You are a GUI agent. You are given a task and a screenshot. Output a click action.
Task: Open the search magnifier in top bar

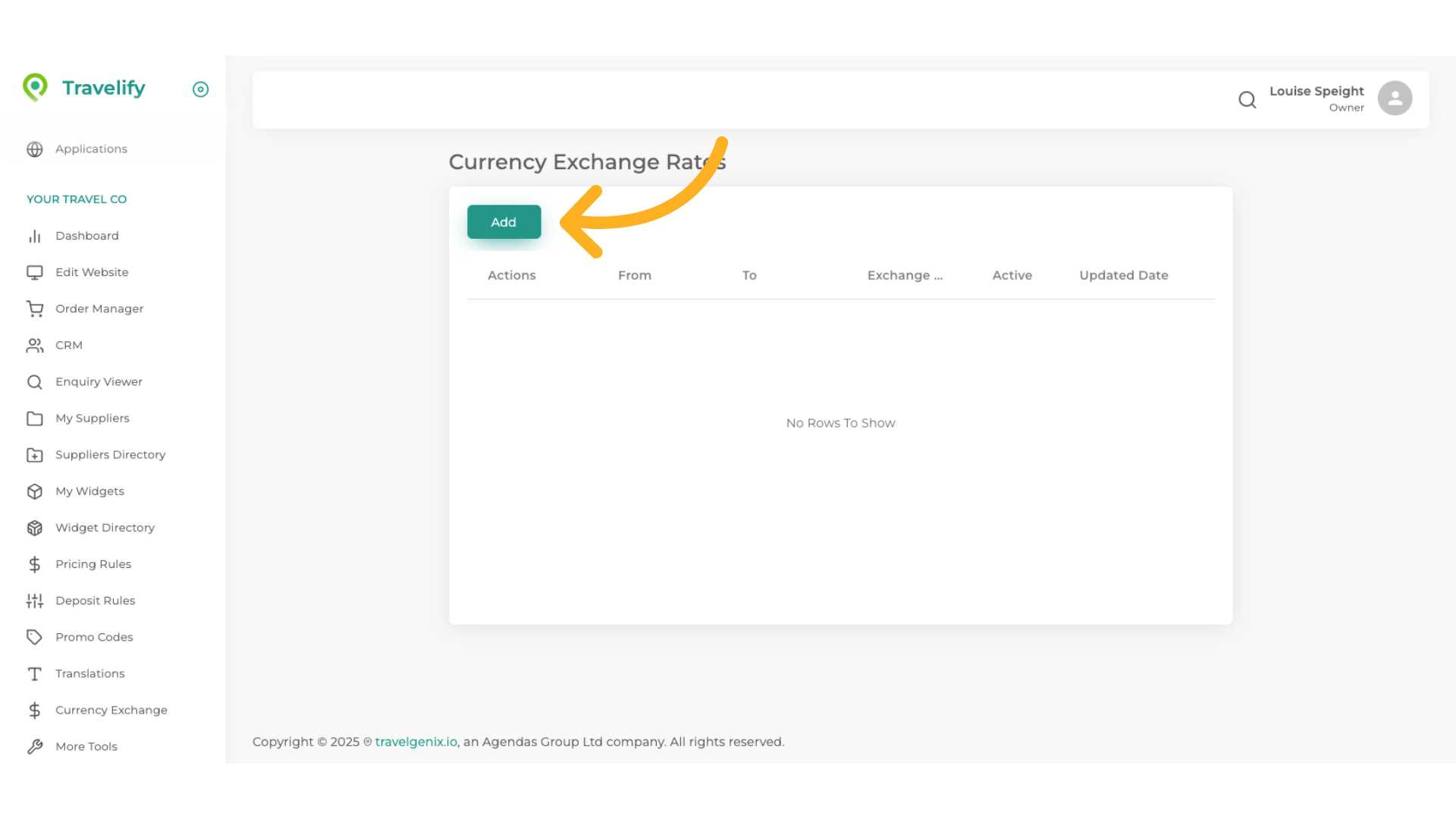(x=1247, y=99)
